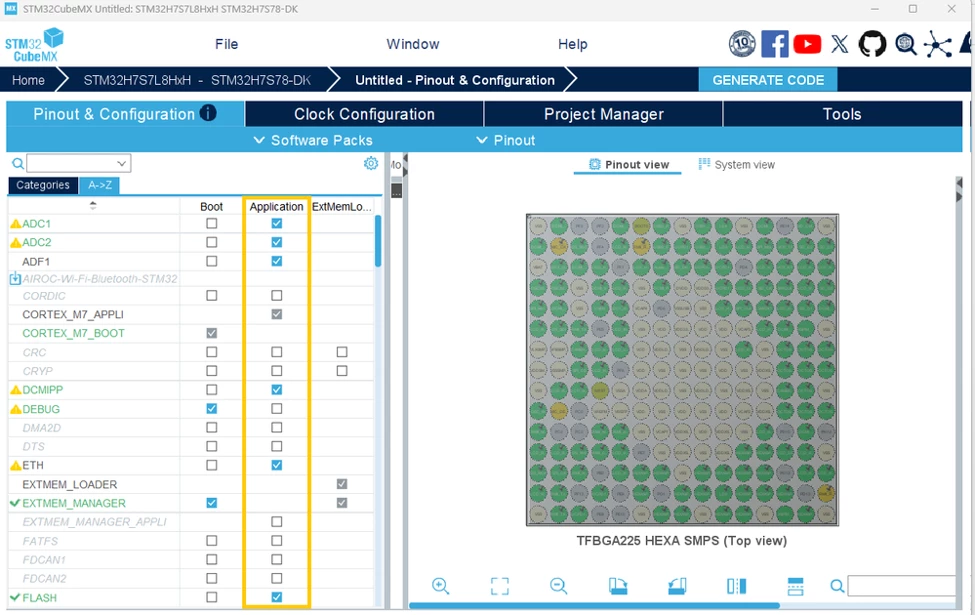Click the pinout view horizontal scrollbar
975x615 pixels.
(594, 606)
